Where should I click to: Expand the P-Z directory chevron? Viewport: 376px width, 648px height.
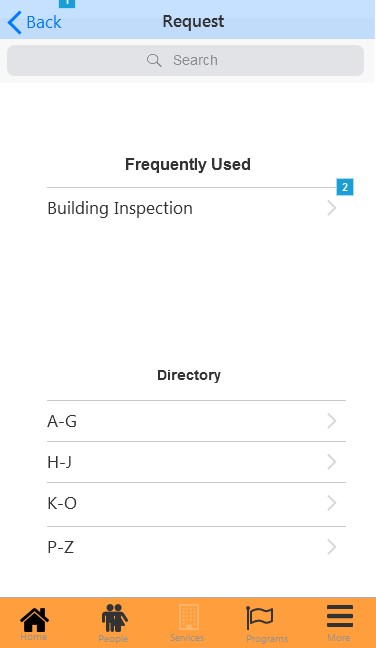pyautogui.click(x=331, y=547)
